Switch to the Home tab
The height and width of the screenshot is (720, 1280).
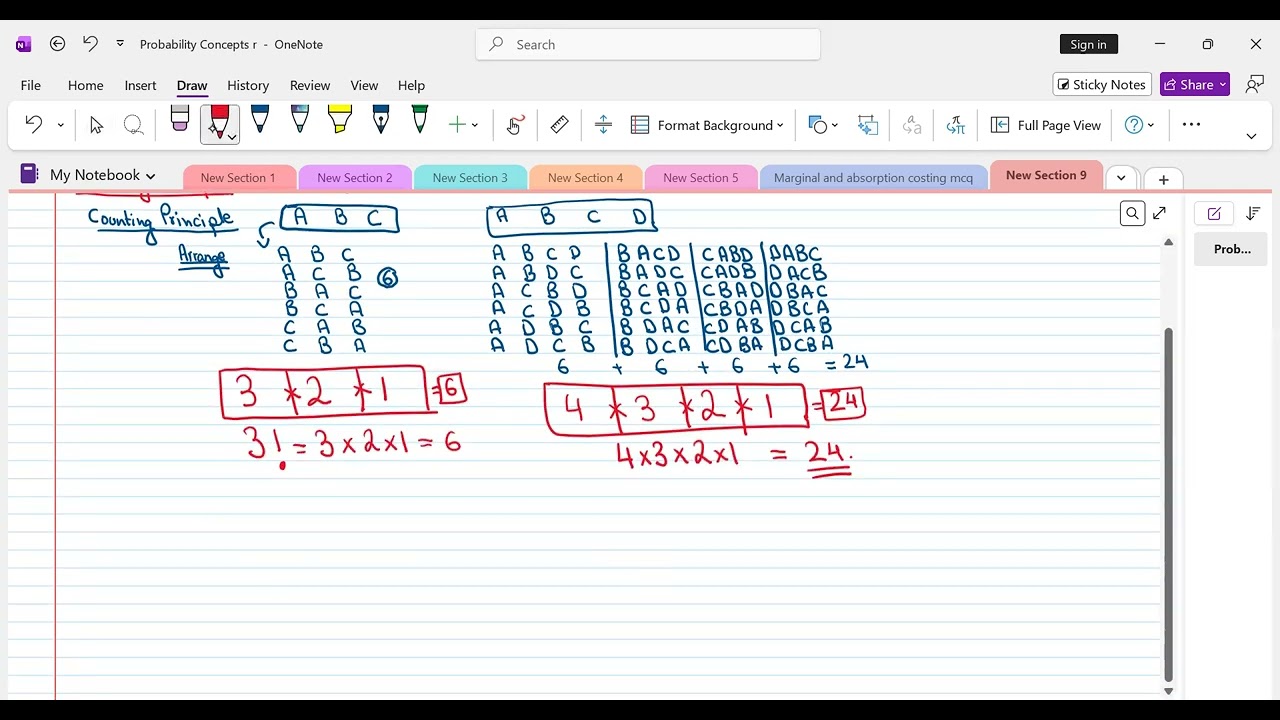tap(85, 85)
